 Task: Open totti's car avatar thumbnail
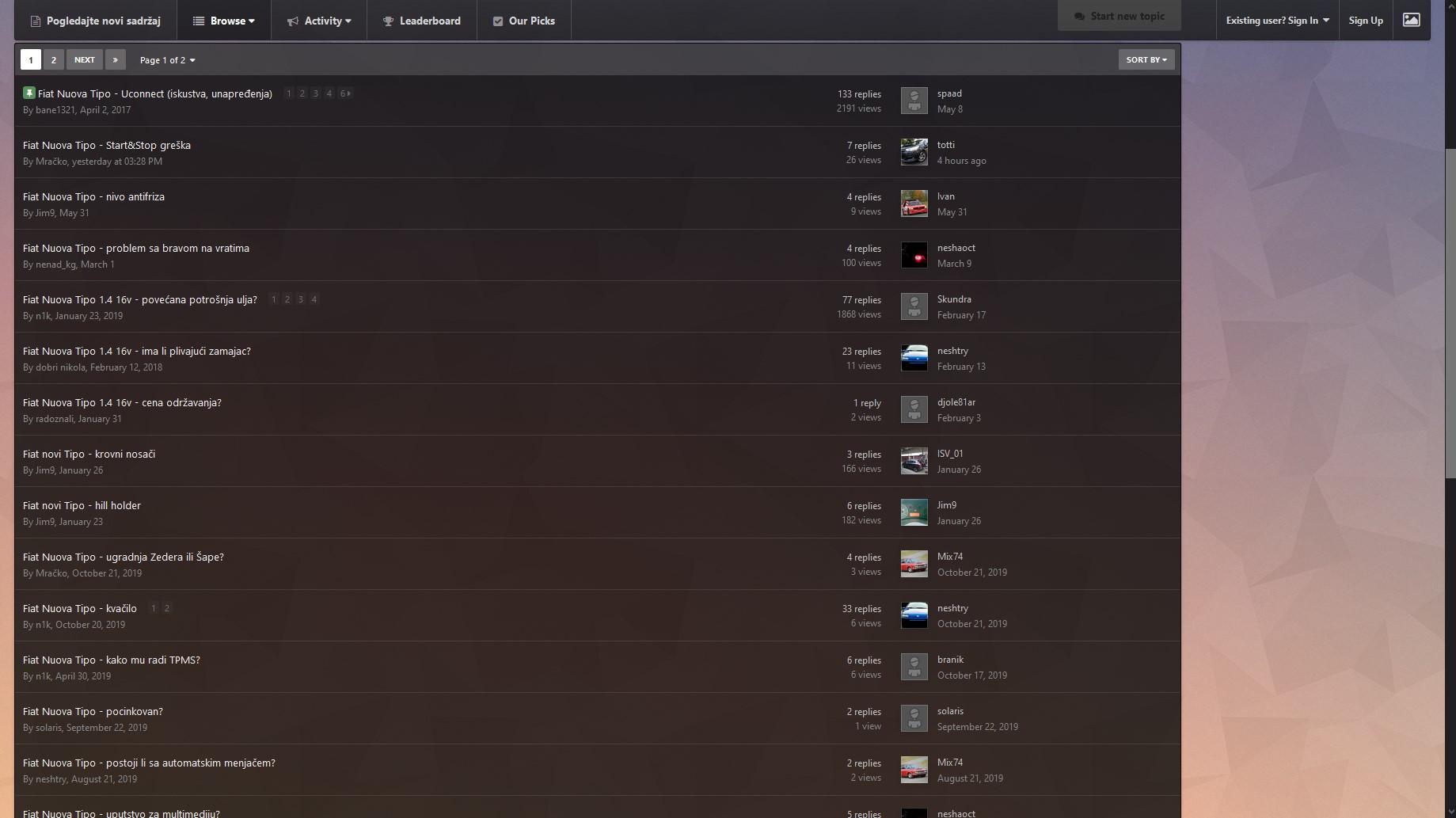pyautogui.click(x=914, y=152)
